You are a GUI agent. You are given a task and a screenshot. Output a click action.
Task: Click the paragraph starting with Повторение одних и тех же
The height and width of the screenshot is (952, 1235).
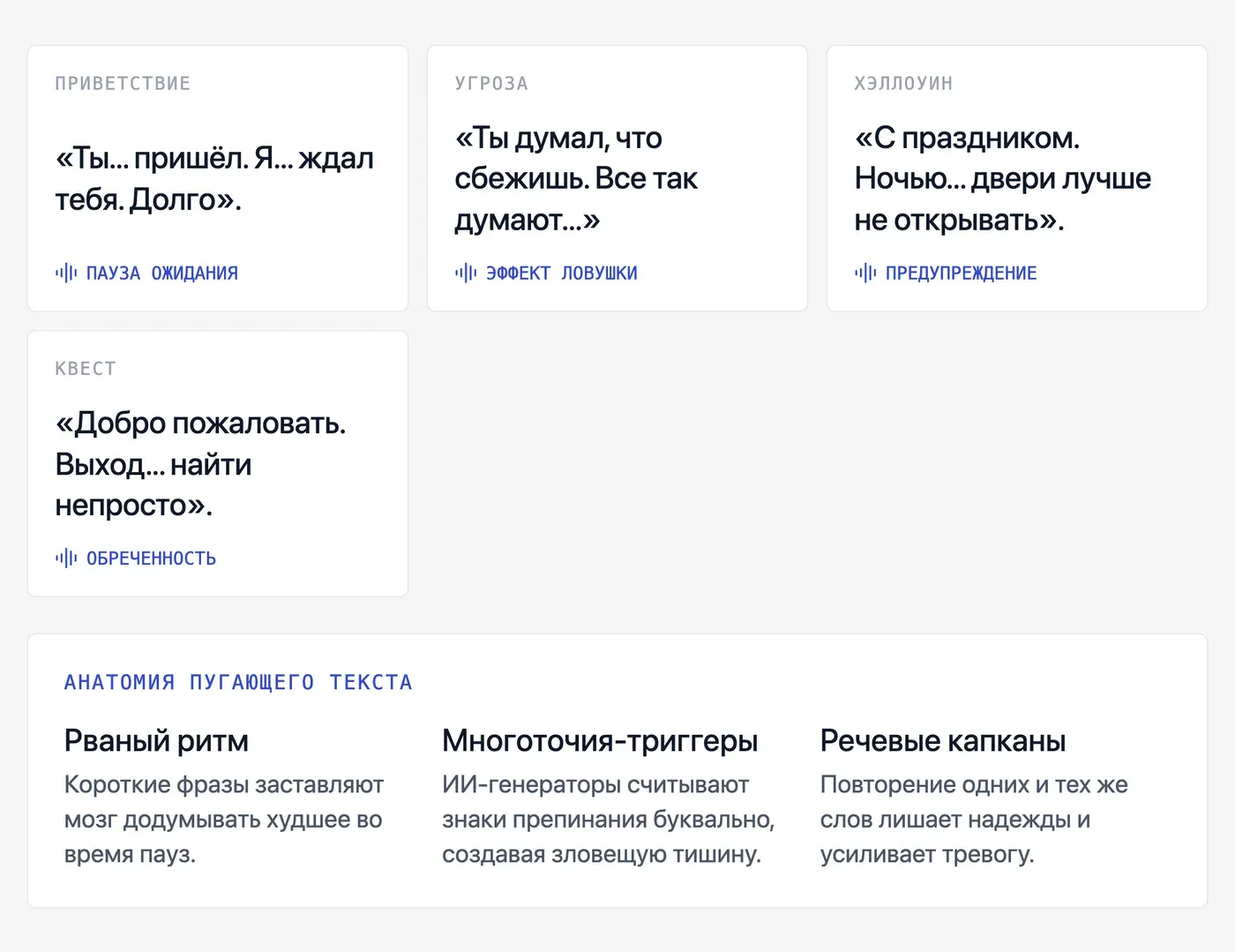click(x=974, y=820)
